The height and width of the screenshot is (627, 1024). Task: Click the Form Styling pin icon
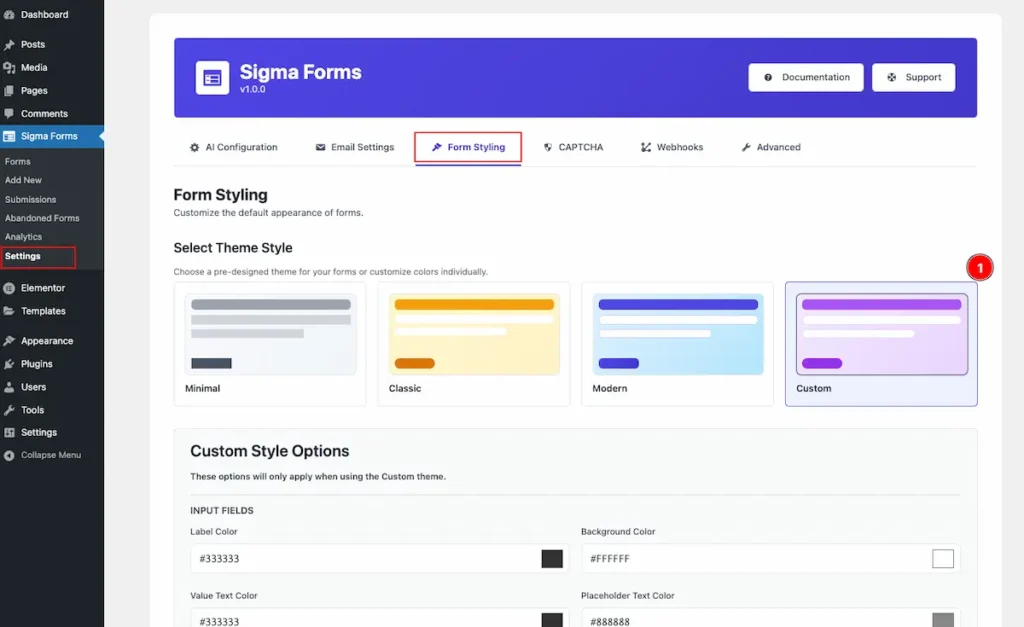pos(437,148)
